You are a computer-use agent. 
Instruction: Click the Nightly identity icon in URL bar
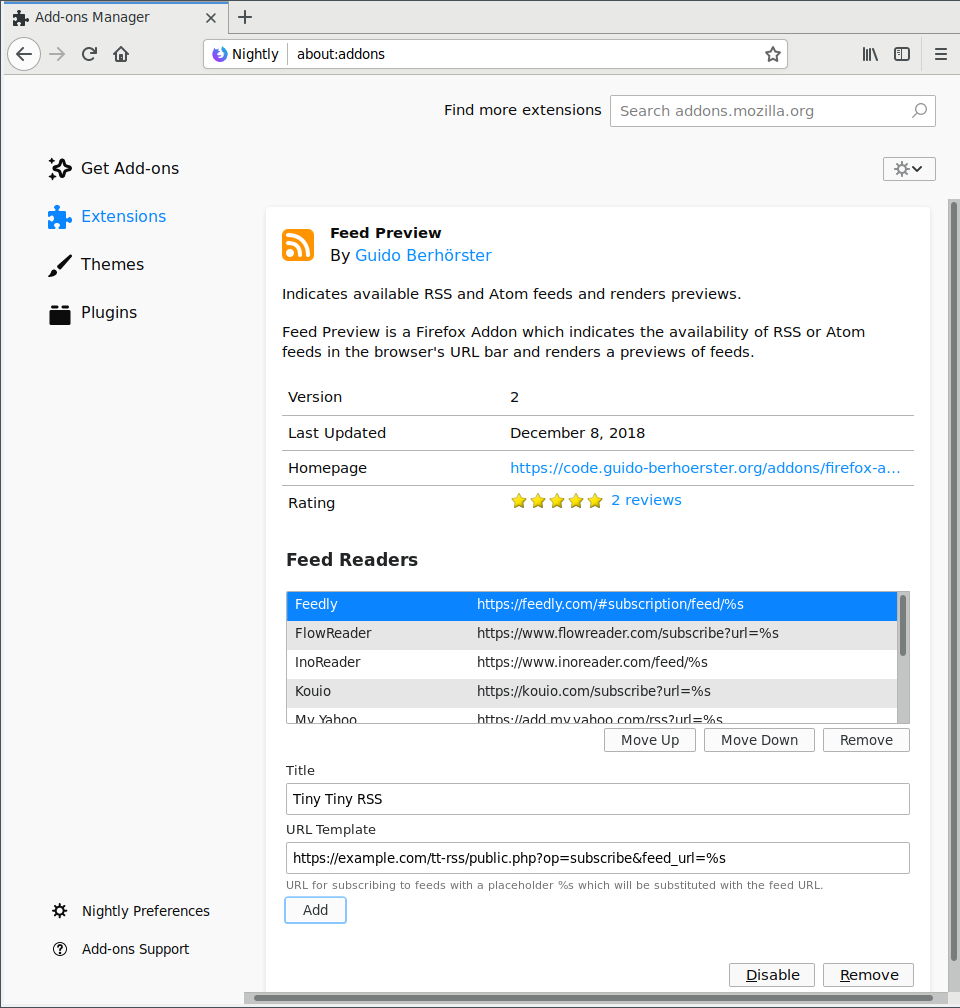pos(220,54)
